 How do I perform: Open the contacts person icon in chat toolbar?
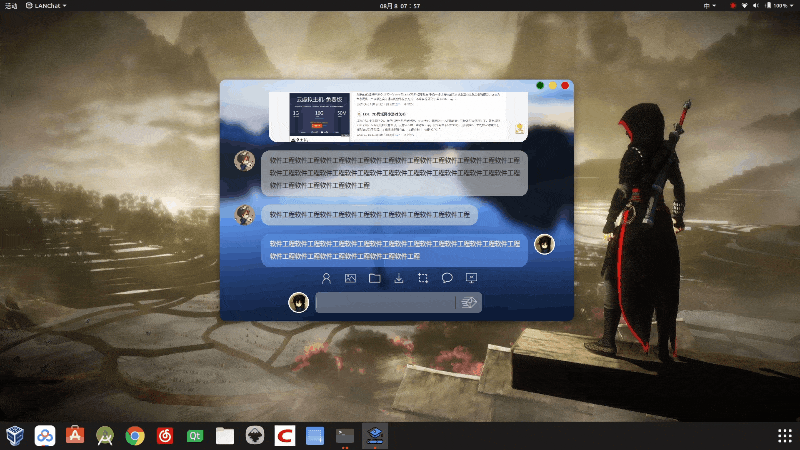(326, 278)
